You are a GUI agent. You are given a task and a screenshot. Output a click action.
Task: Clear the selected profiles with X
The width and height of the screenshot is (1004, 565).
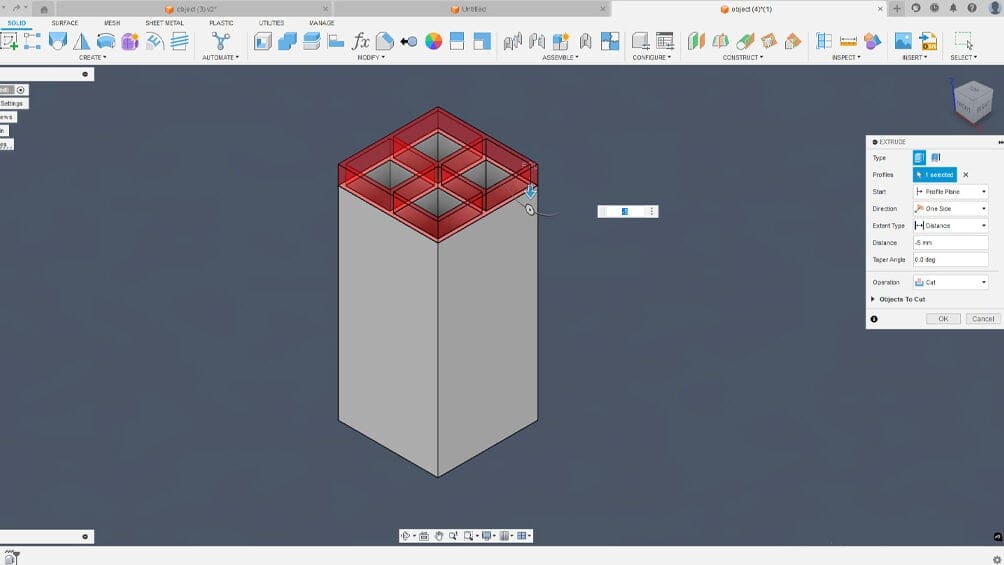click(966, 175)
